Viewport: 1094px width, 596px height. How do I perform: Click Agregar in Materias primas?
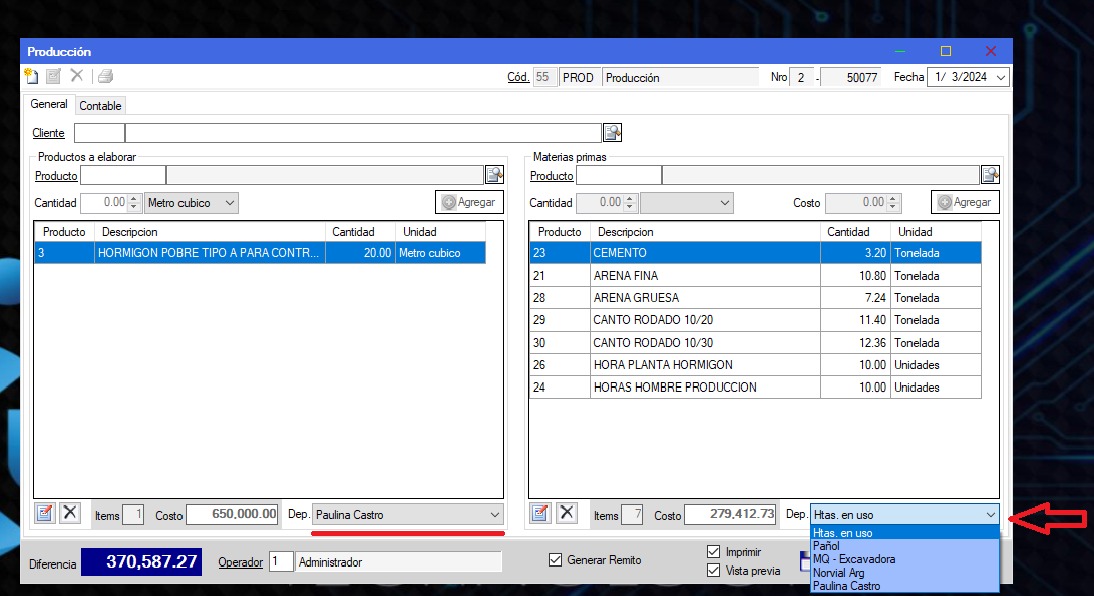point(965,202)
